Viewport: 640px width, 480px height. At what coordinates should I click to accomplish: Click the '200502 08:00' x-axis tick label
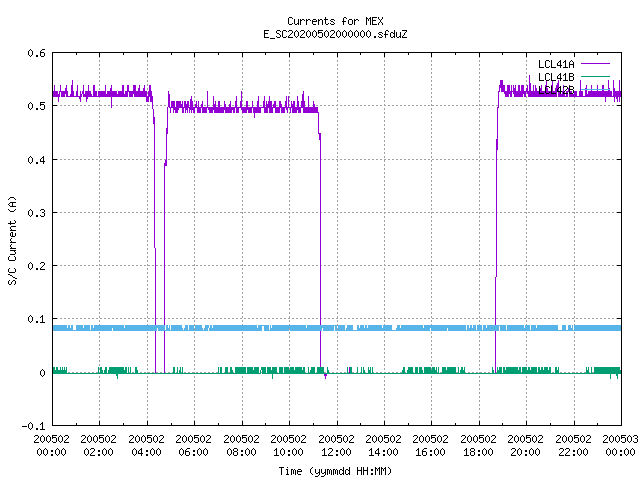(241, 445)
